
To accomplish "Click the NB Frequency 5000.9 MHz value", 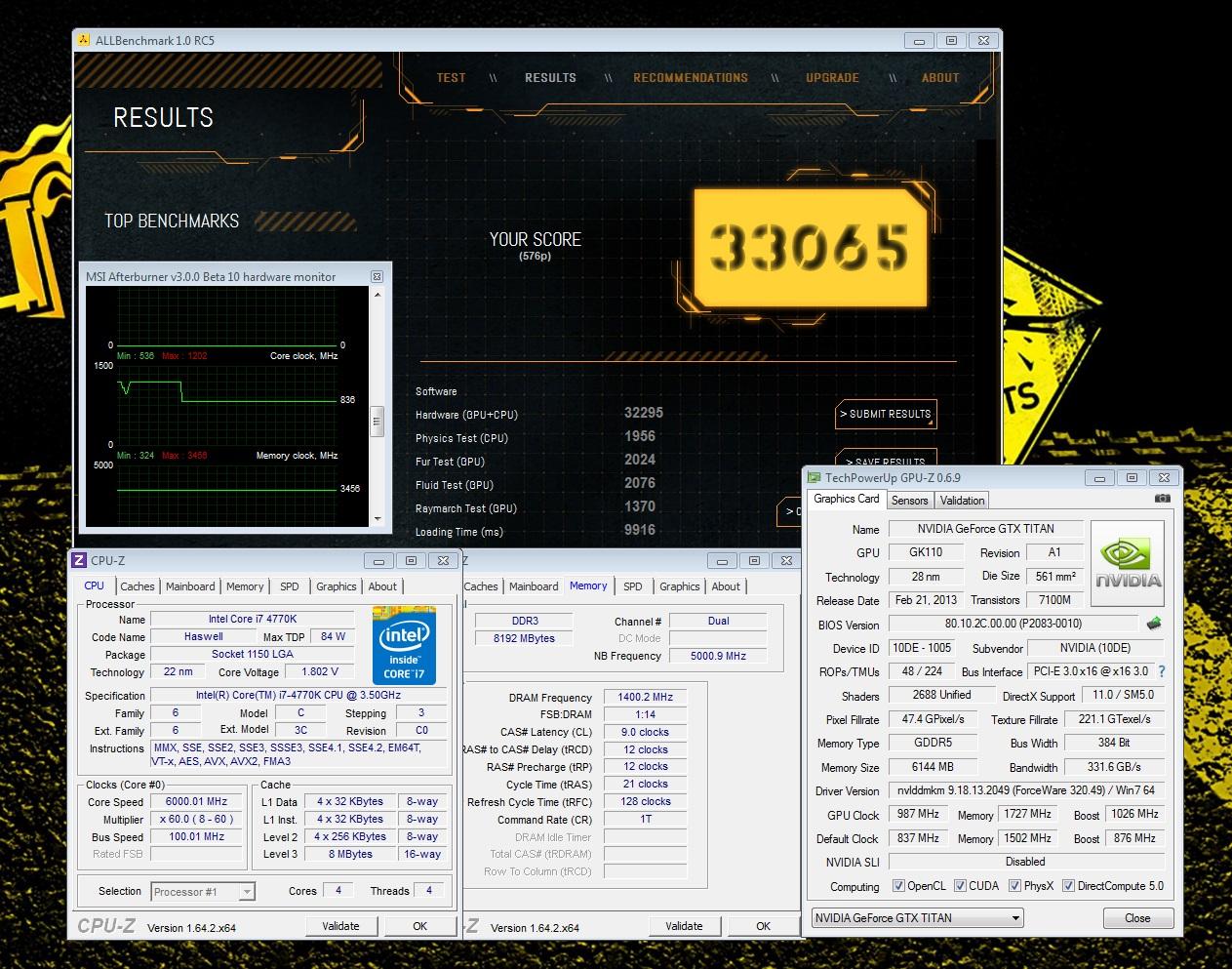I will (718, 656).
